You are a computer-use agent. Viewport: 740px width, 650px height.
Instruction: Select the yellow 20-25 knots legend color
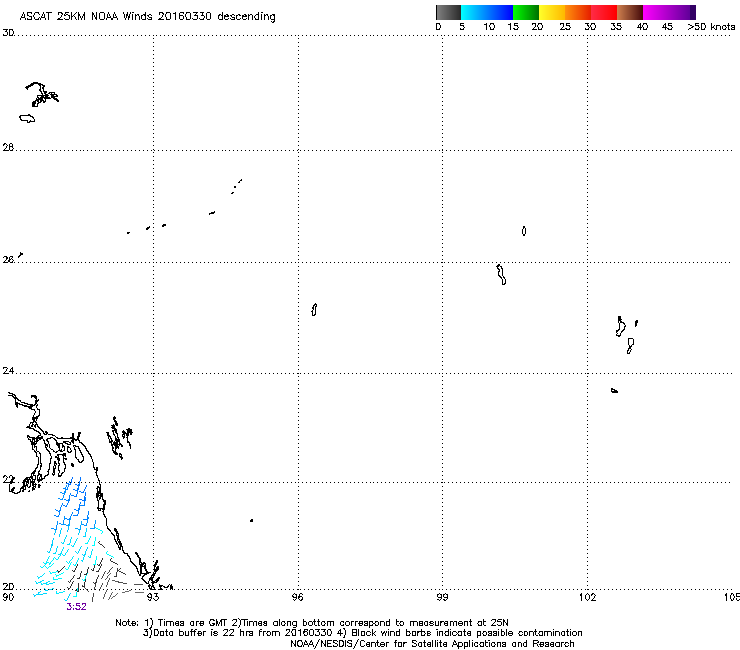click(x=552, y=12)
